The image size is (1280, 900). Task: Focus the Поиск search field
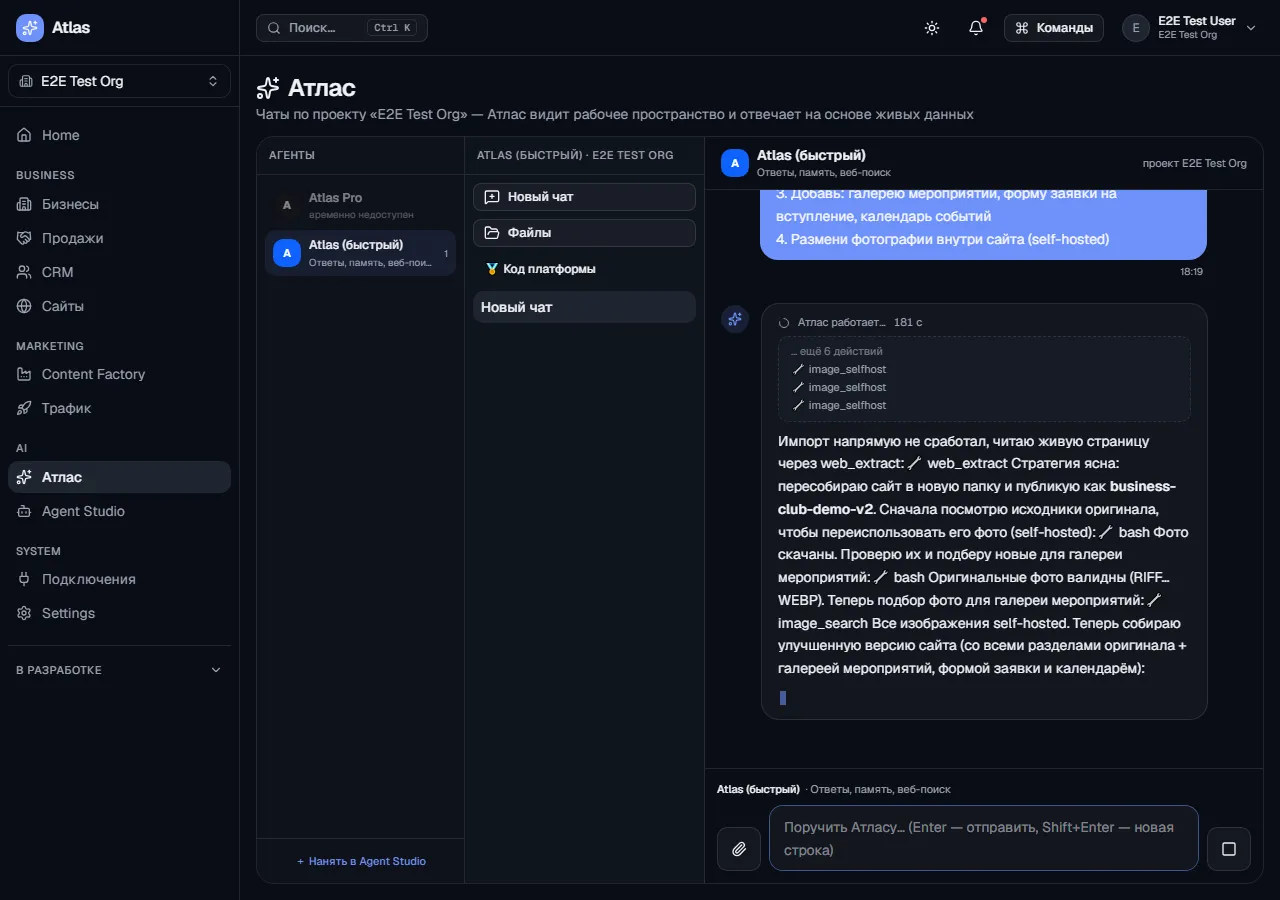(x=342, y=28)
